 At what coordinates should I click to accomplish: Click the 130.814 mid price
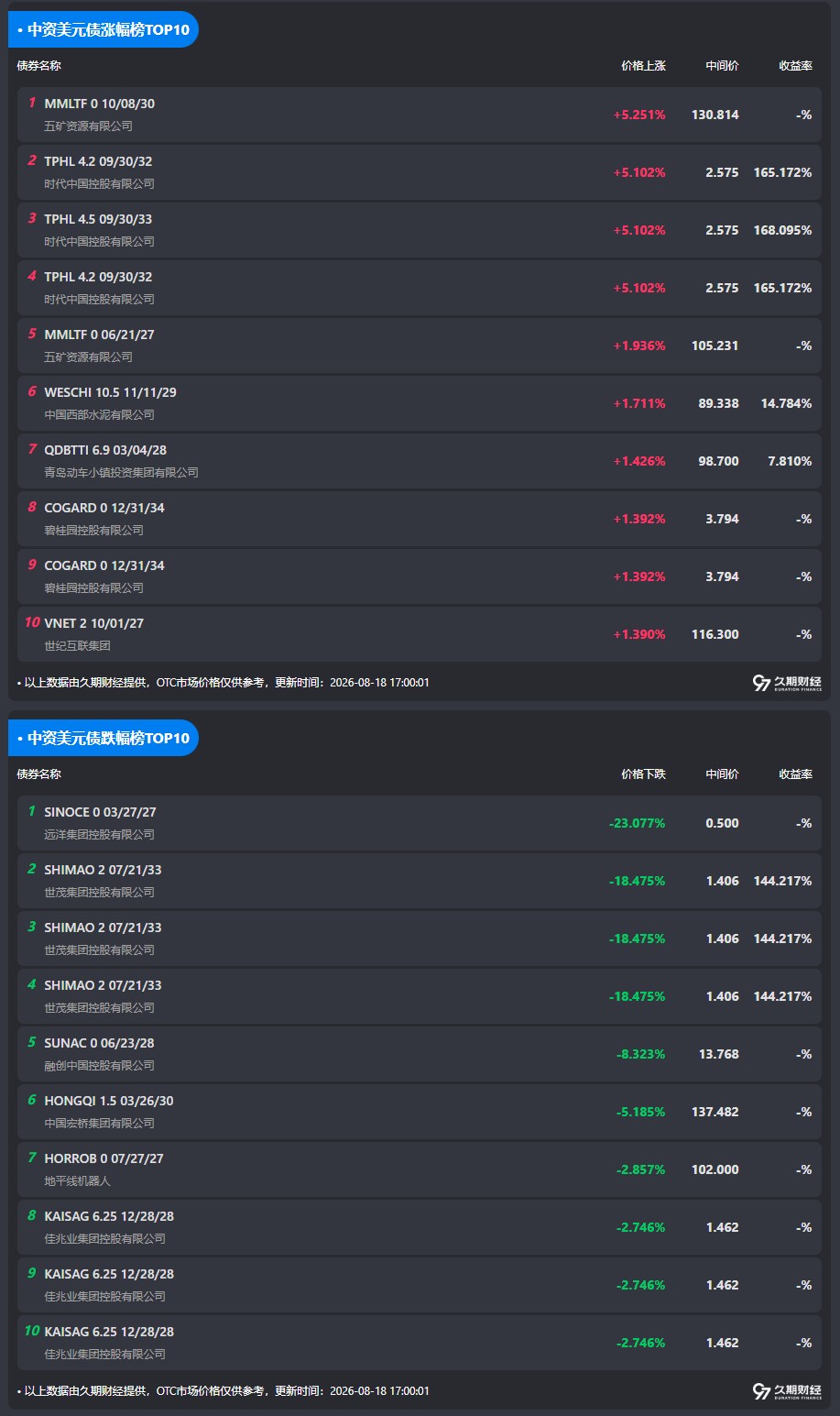tap(715, 115)
